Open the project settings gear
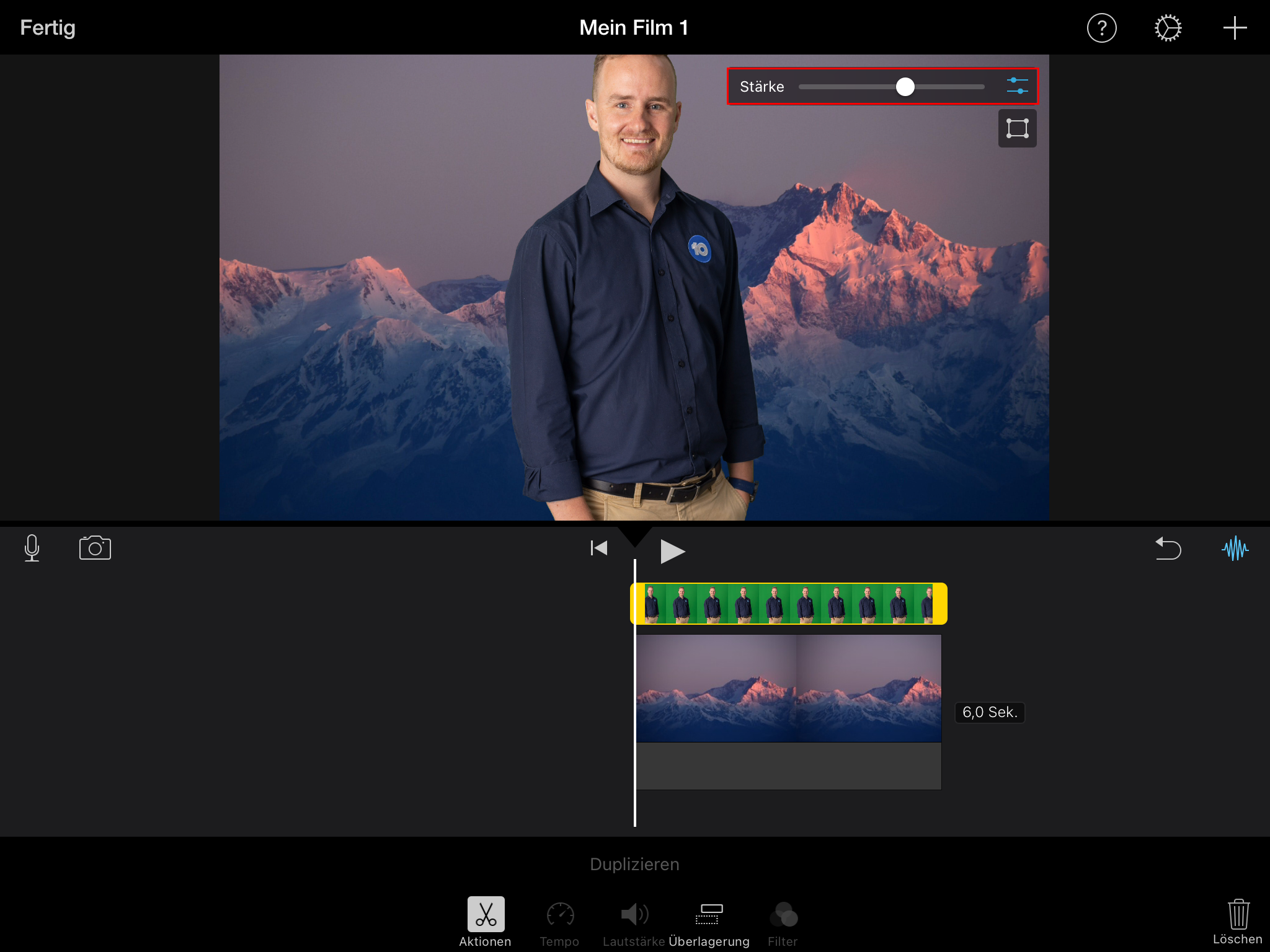 click(x=1168, y=27)
